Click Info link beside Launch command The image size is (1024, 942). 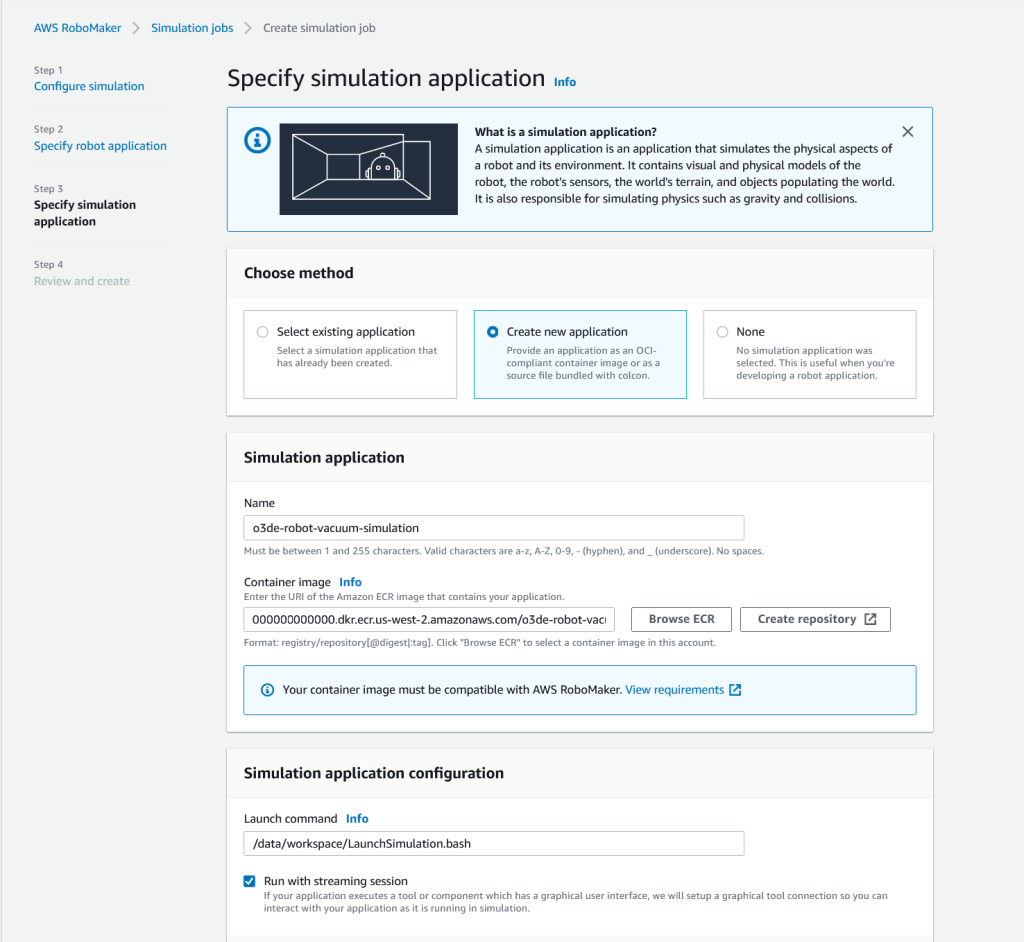coord(357,819)
